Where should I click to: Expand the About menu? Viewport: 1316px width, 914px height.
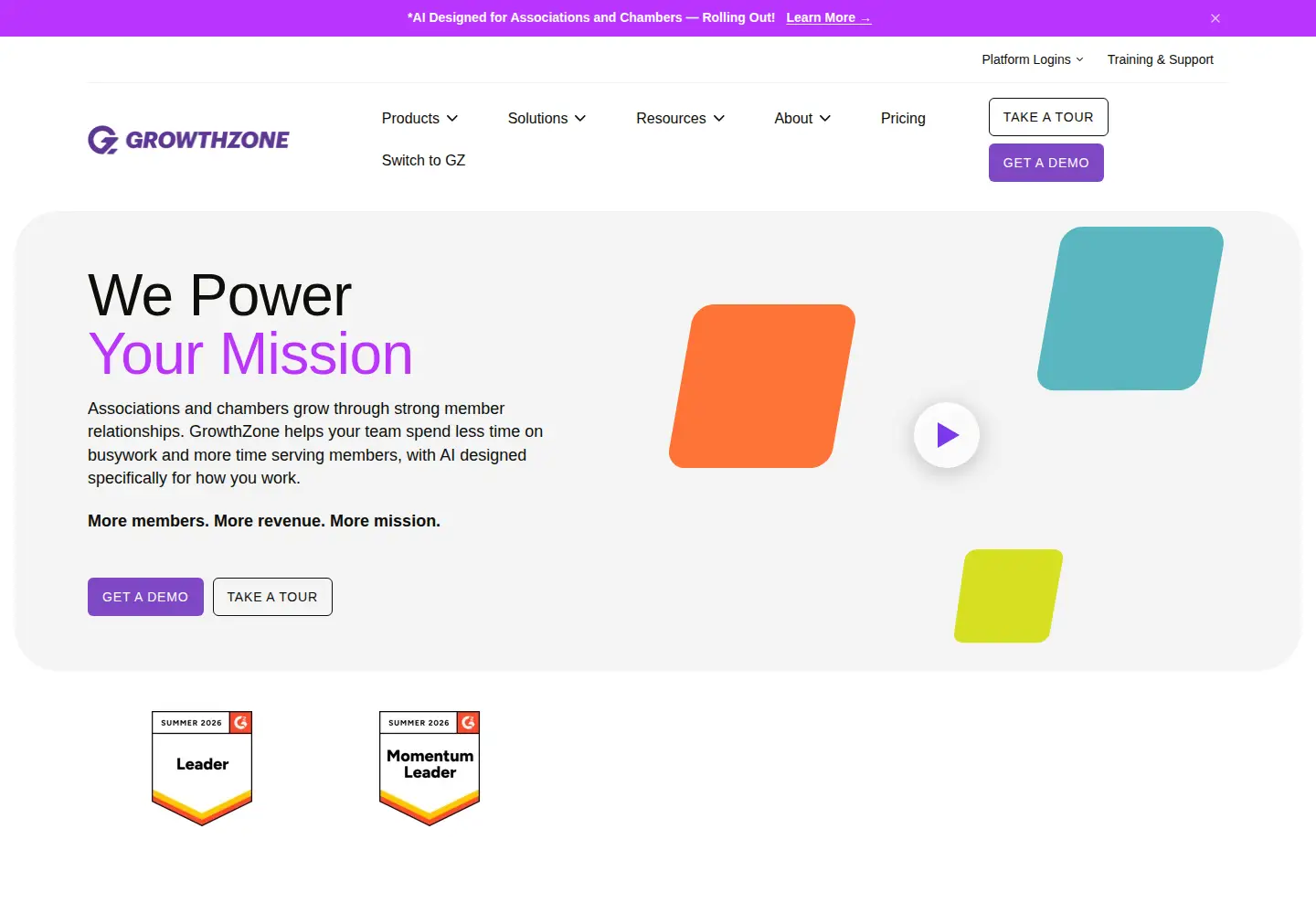point(802,118)
